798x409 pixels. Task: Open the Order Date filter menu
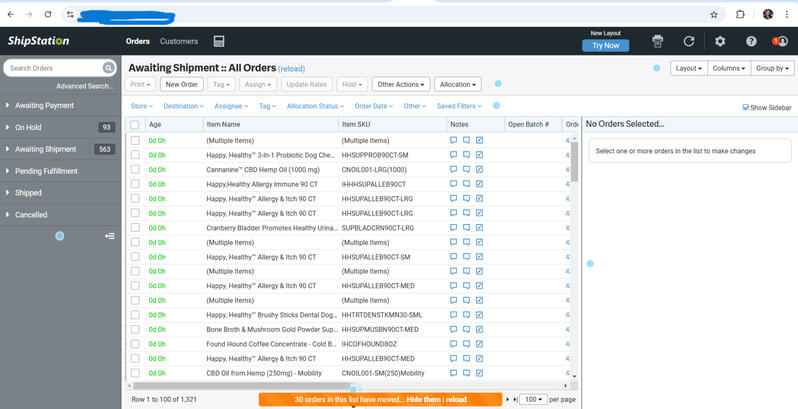coord(374,106)
